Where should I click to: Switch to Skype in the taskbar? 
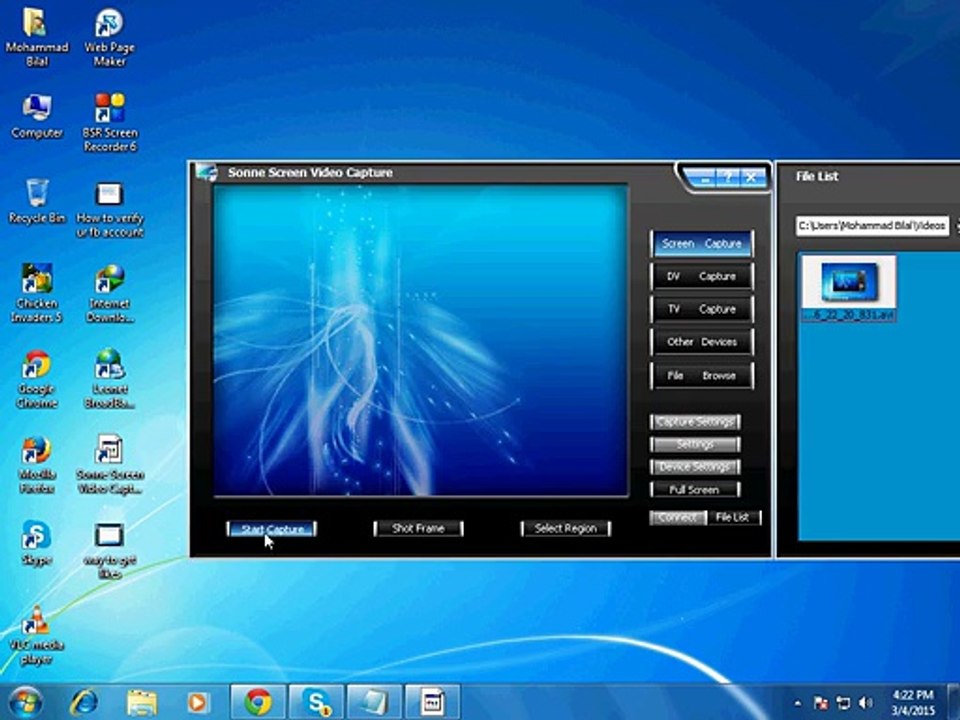(316, 702)
